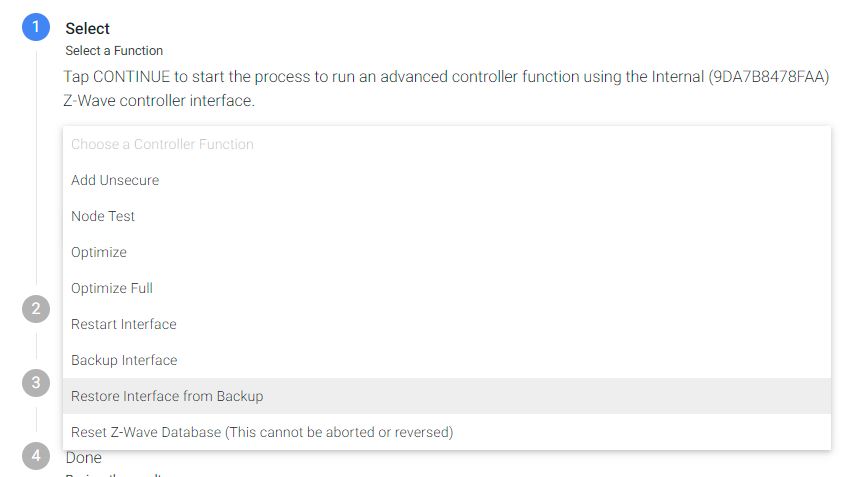Click the step 1 circle icon
Image resolution: width=868 pixels, height=477 pixels.
[x=36, y=27]
